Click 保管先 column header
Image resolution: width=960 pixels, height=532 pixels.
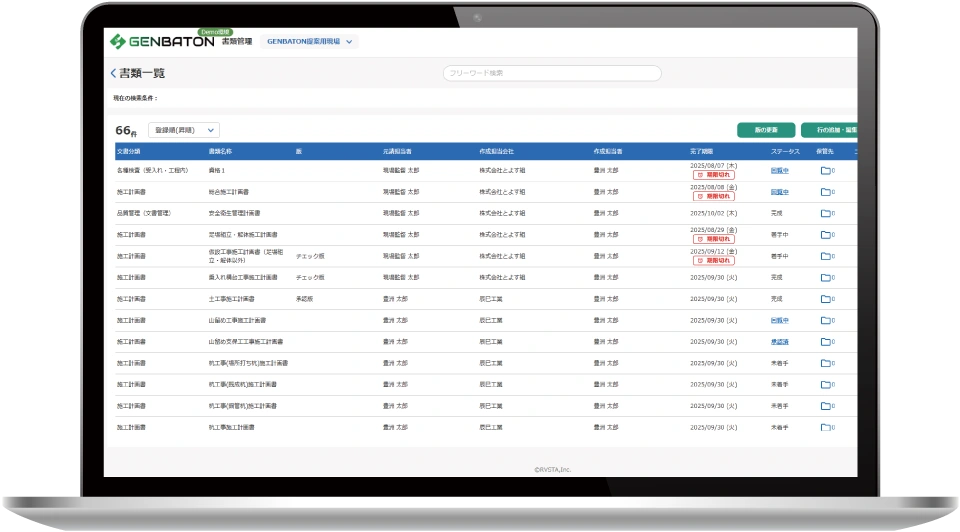825,151
